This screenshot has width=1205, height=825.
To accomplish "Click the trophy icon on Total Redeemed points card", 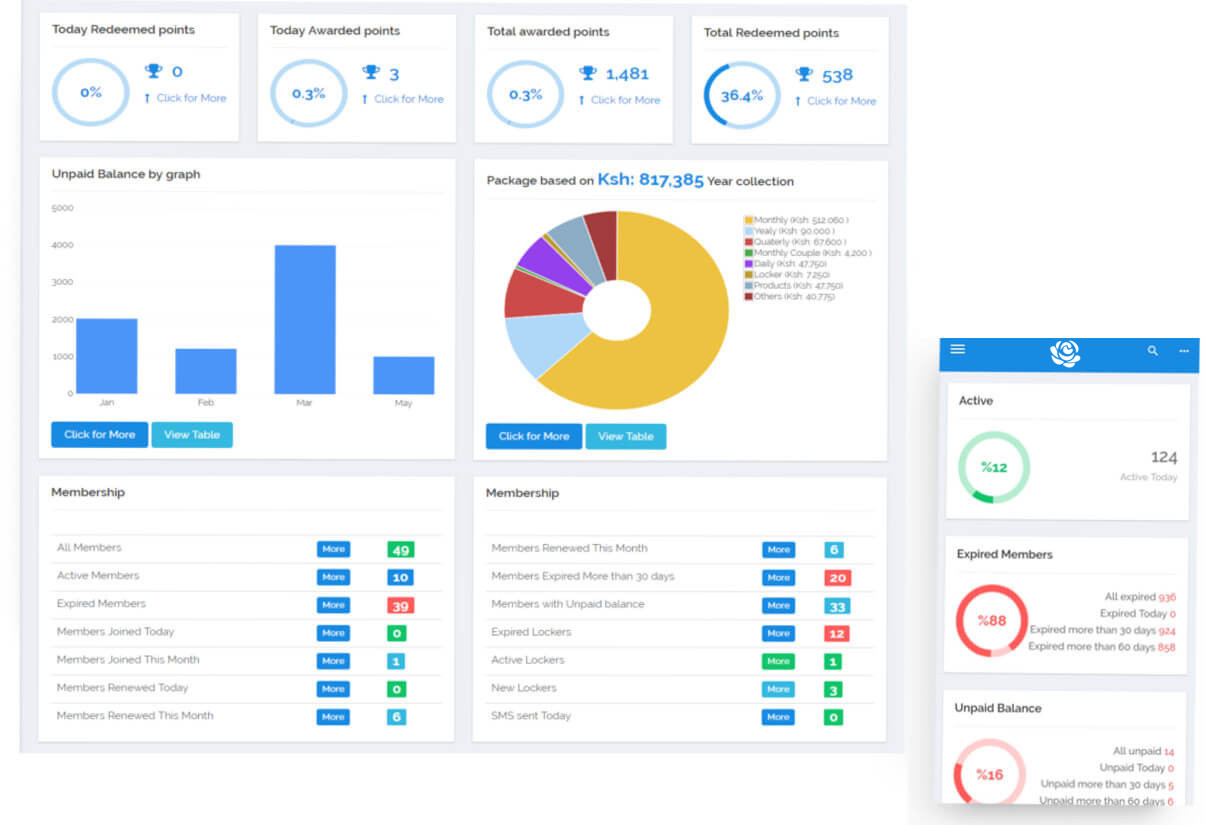I will coord(805,75).
